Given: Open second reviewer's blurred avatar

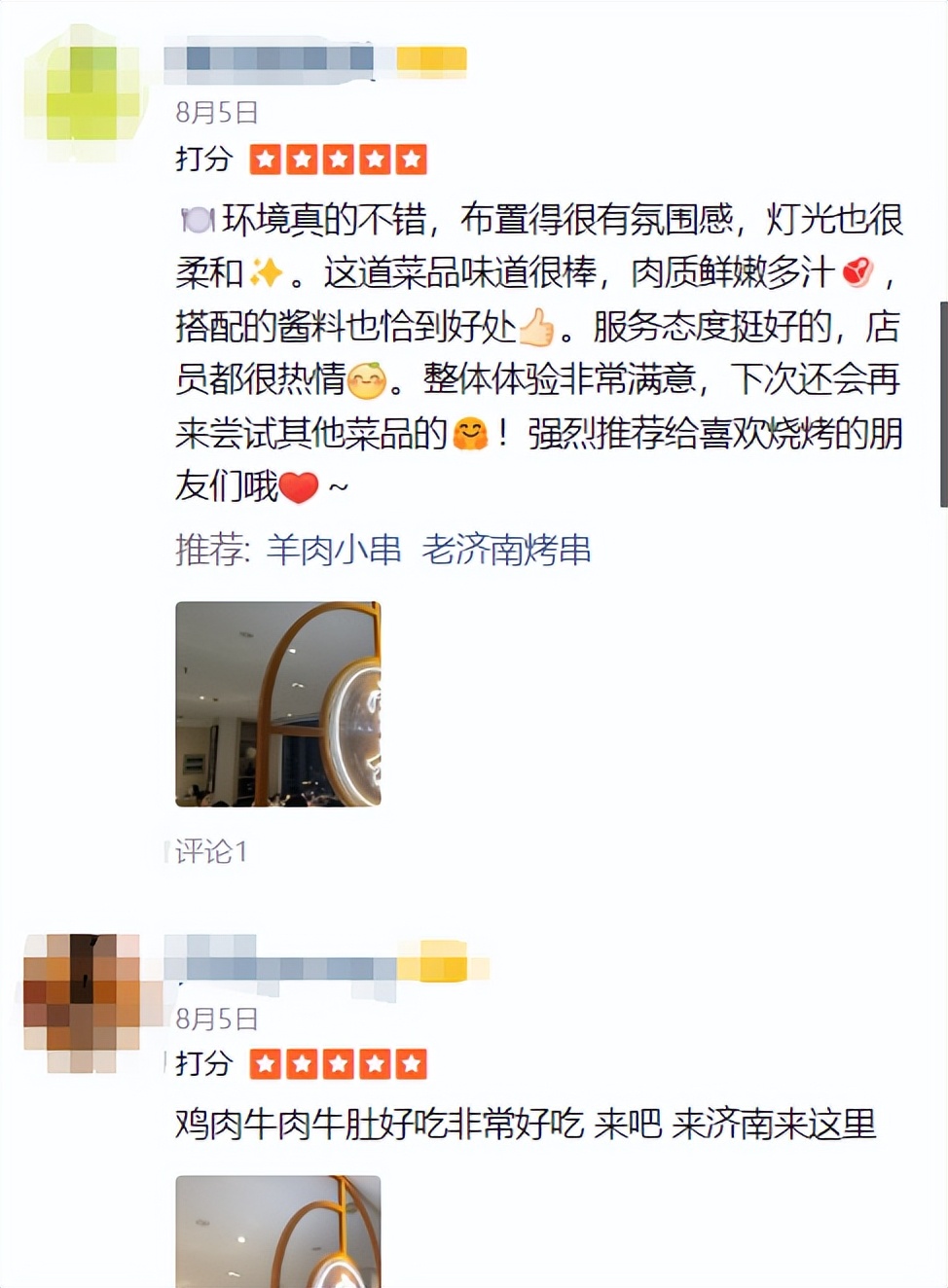Looking at the screenshot, I should 81,1003.
